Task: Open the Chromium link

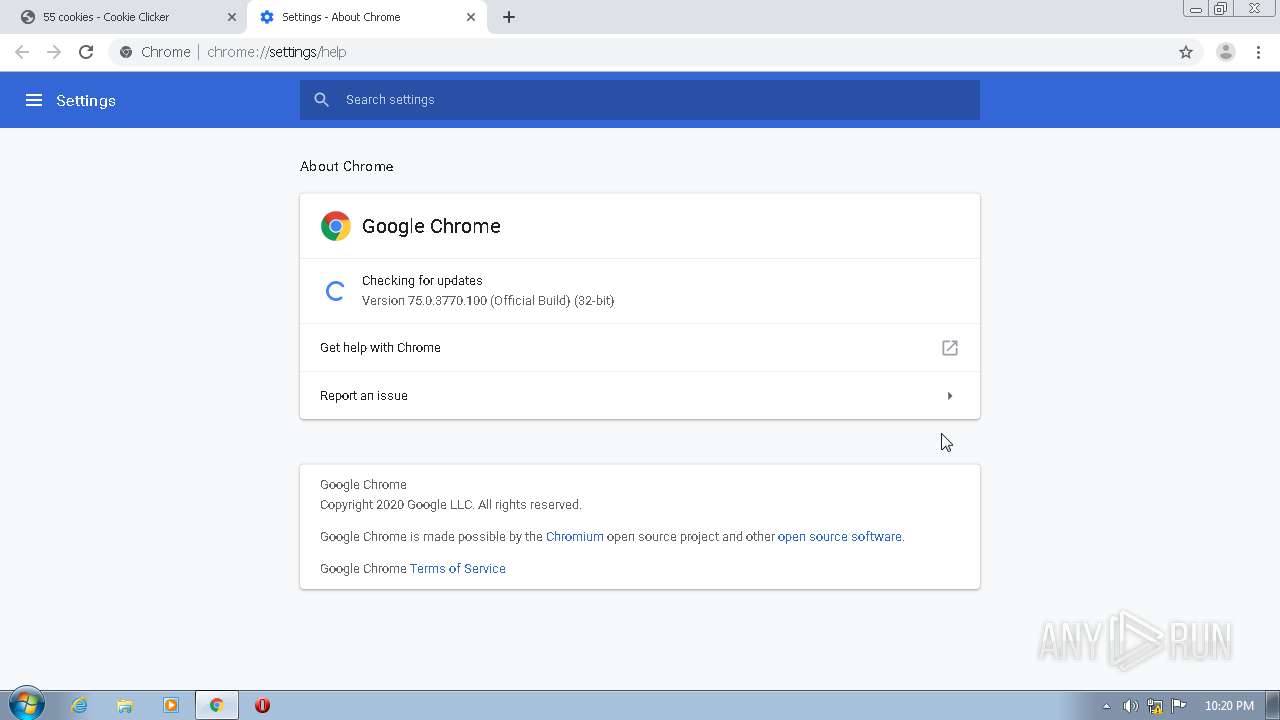Action: tap(575, 537)
